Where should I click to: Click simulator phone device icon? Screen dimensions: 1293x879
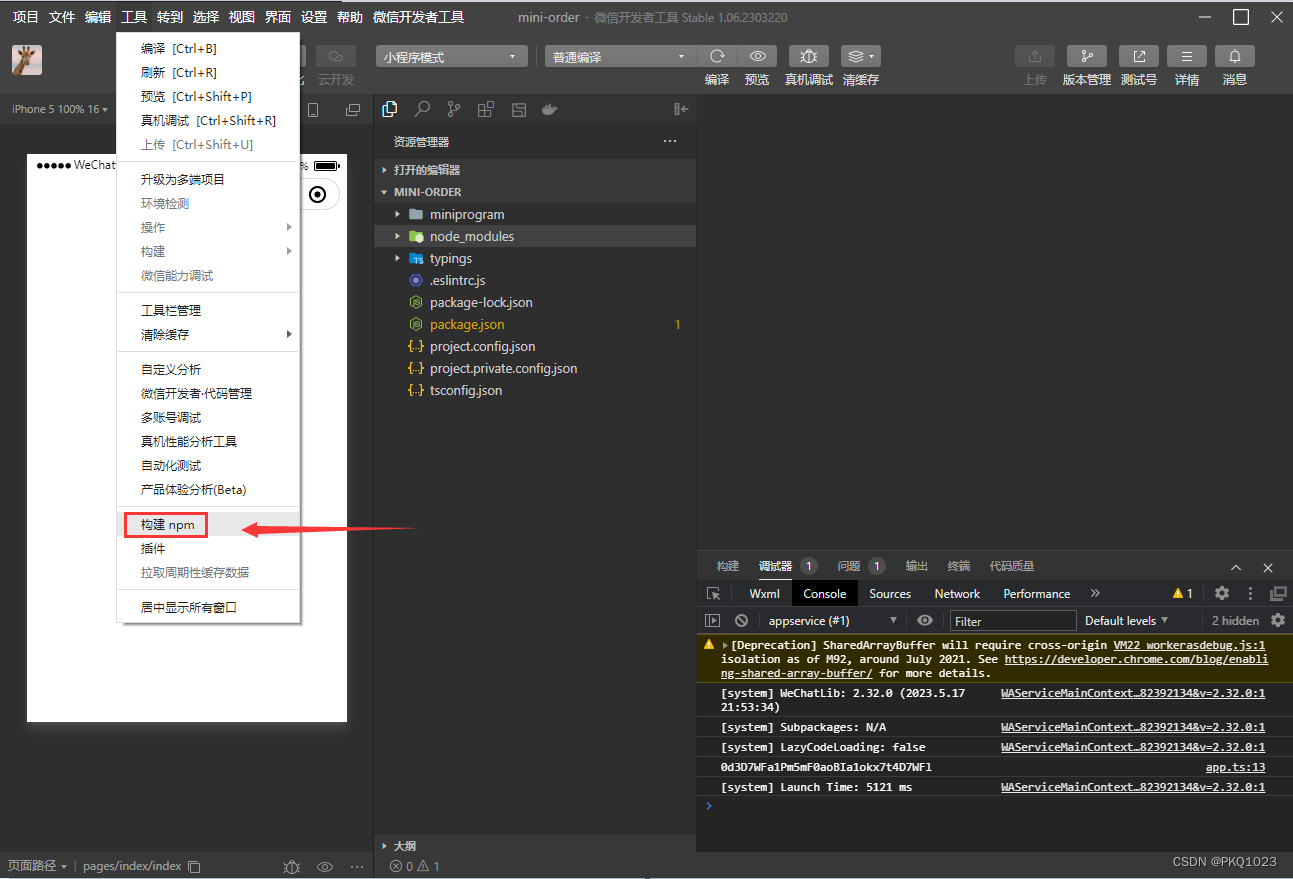point(313,109)
